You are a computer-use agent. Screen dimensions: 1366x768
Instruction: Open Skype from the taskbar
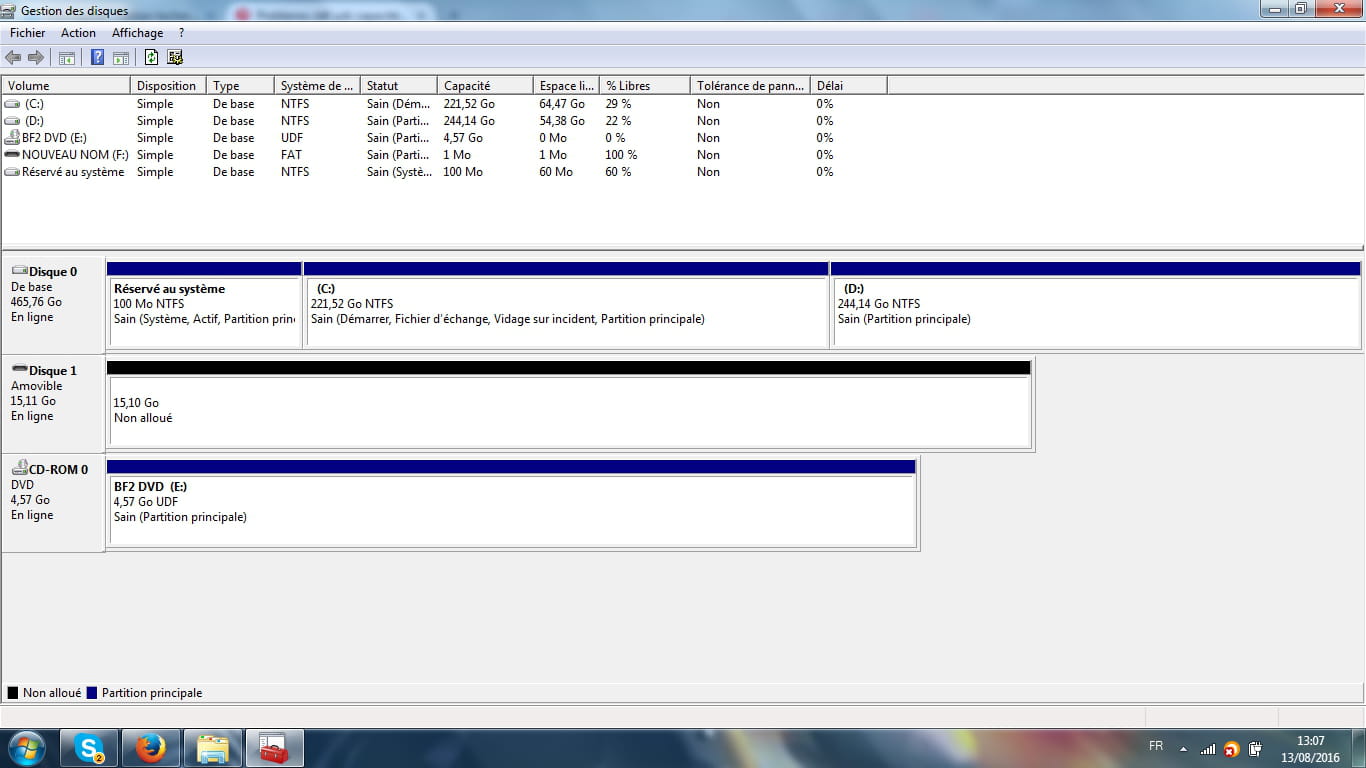point(89,748)
